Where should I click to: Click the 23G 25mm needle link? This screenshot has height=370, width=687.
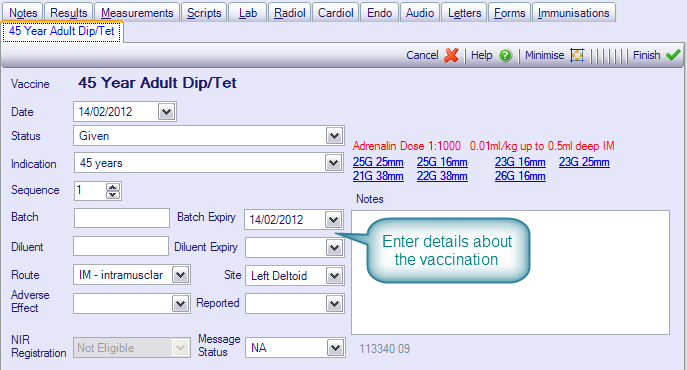[x=584, y=162]
